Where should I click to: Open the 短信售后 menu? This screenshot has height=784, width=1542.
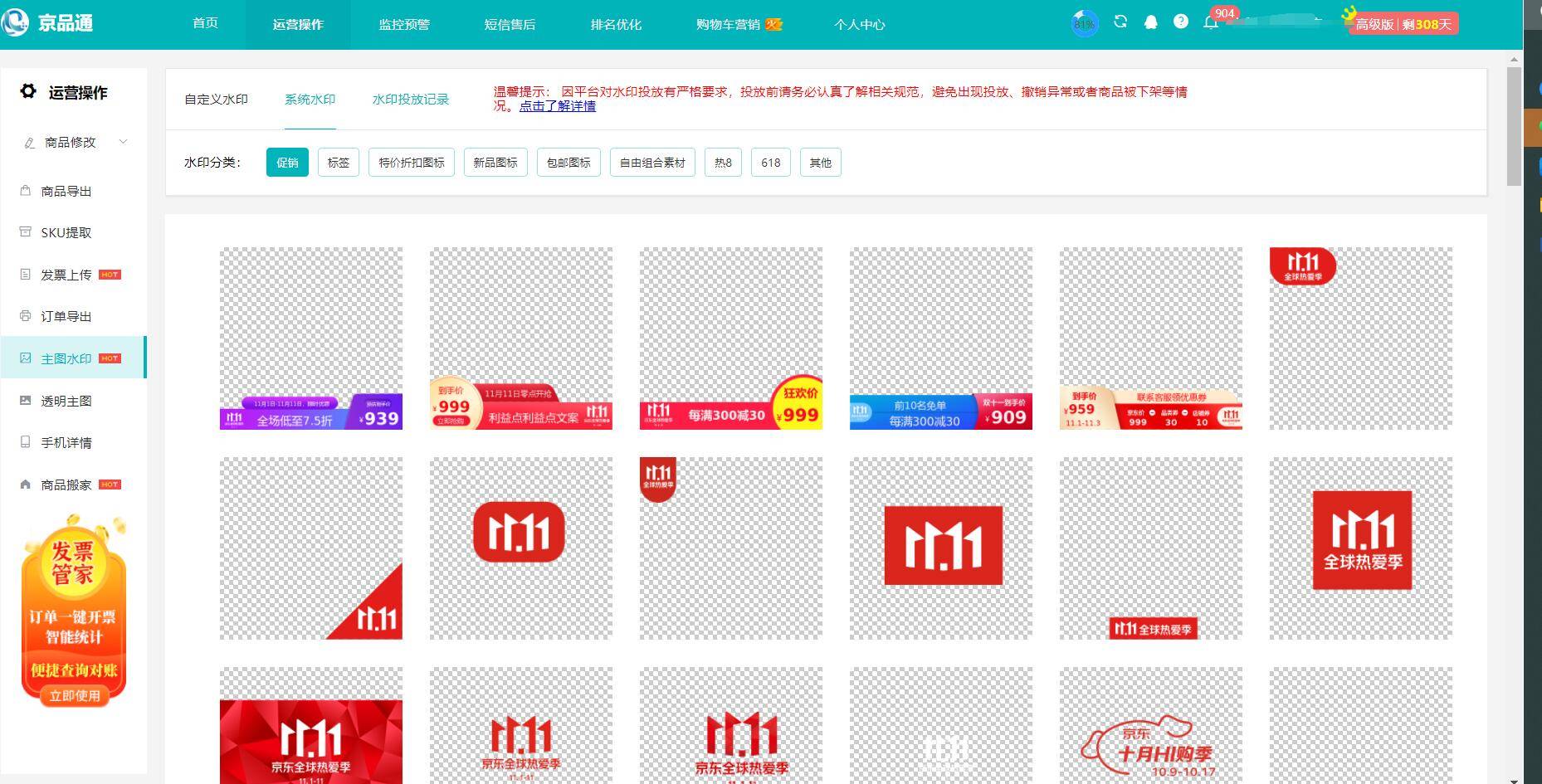click(x=510, y=24)
